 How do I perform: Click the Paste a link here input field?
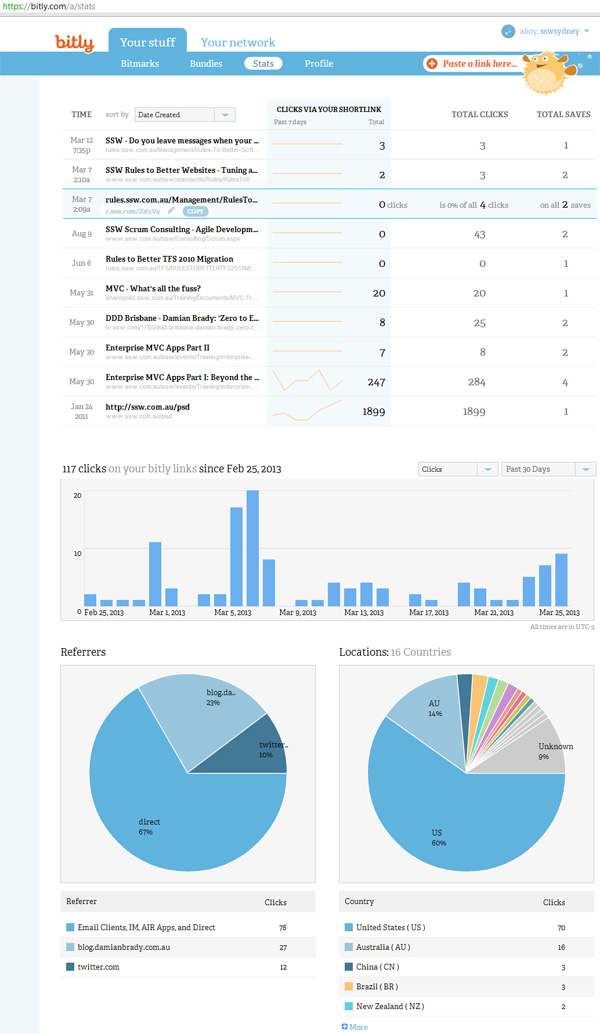click(x=480, y=64)
